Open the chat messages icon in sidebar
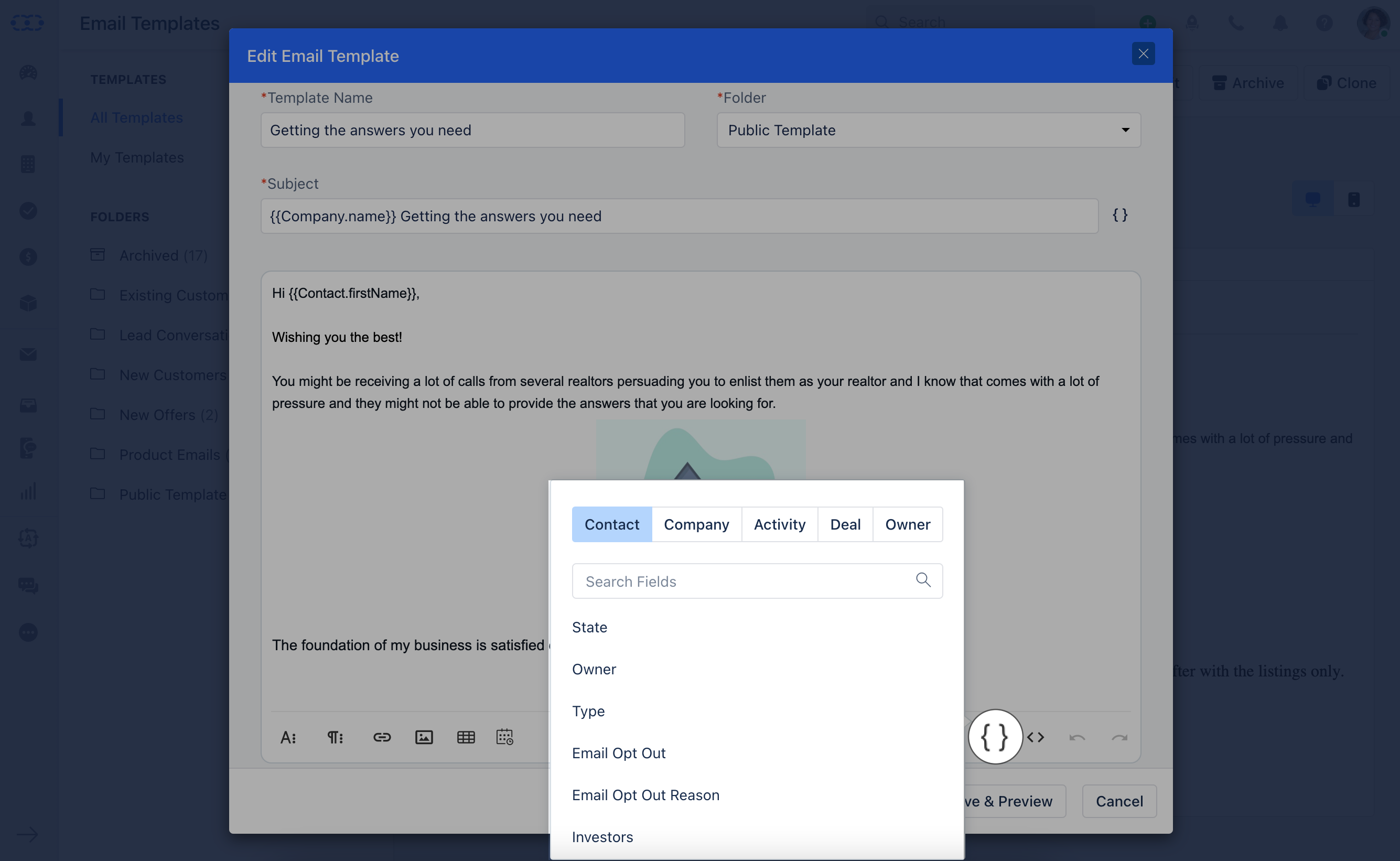 coord(28,585)
